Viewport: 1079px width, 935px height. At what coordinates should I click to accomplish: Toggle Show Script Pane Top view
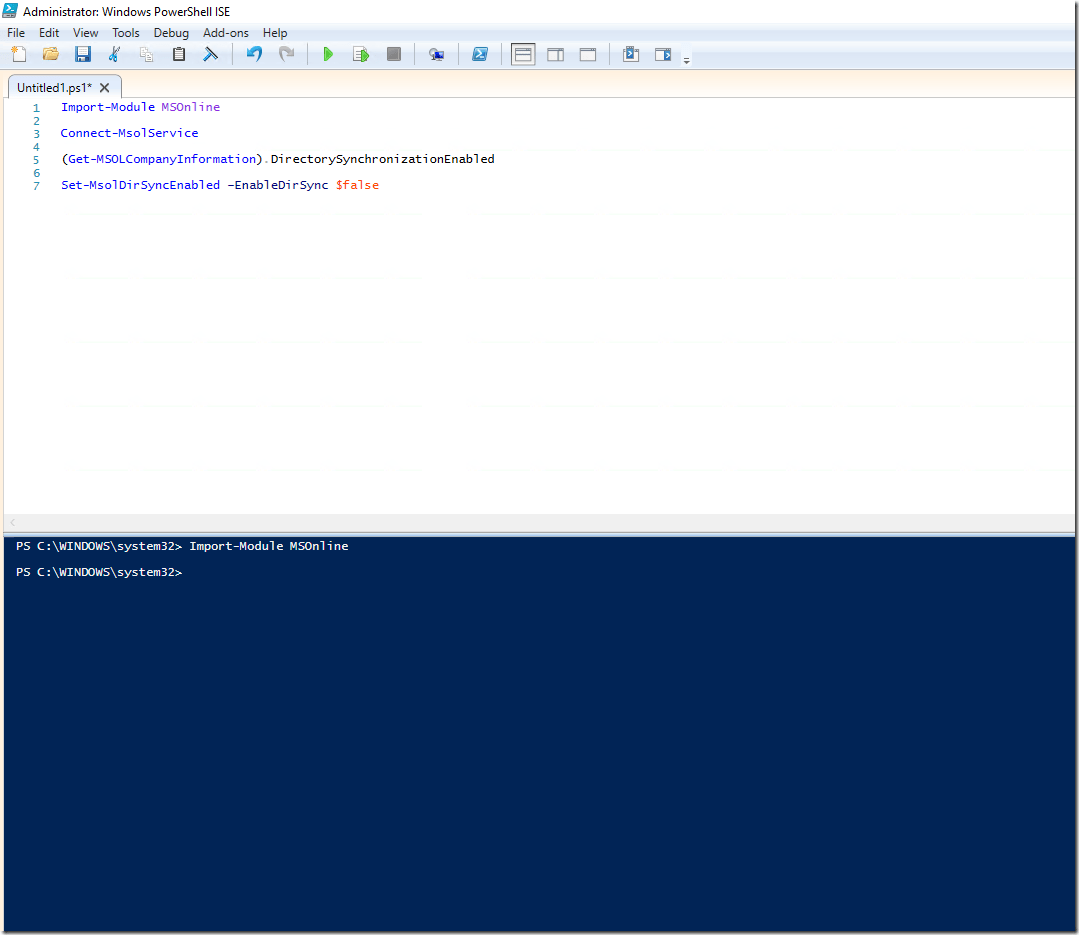tap(522, 54)
